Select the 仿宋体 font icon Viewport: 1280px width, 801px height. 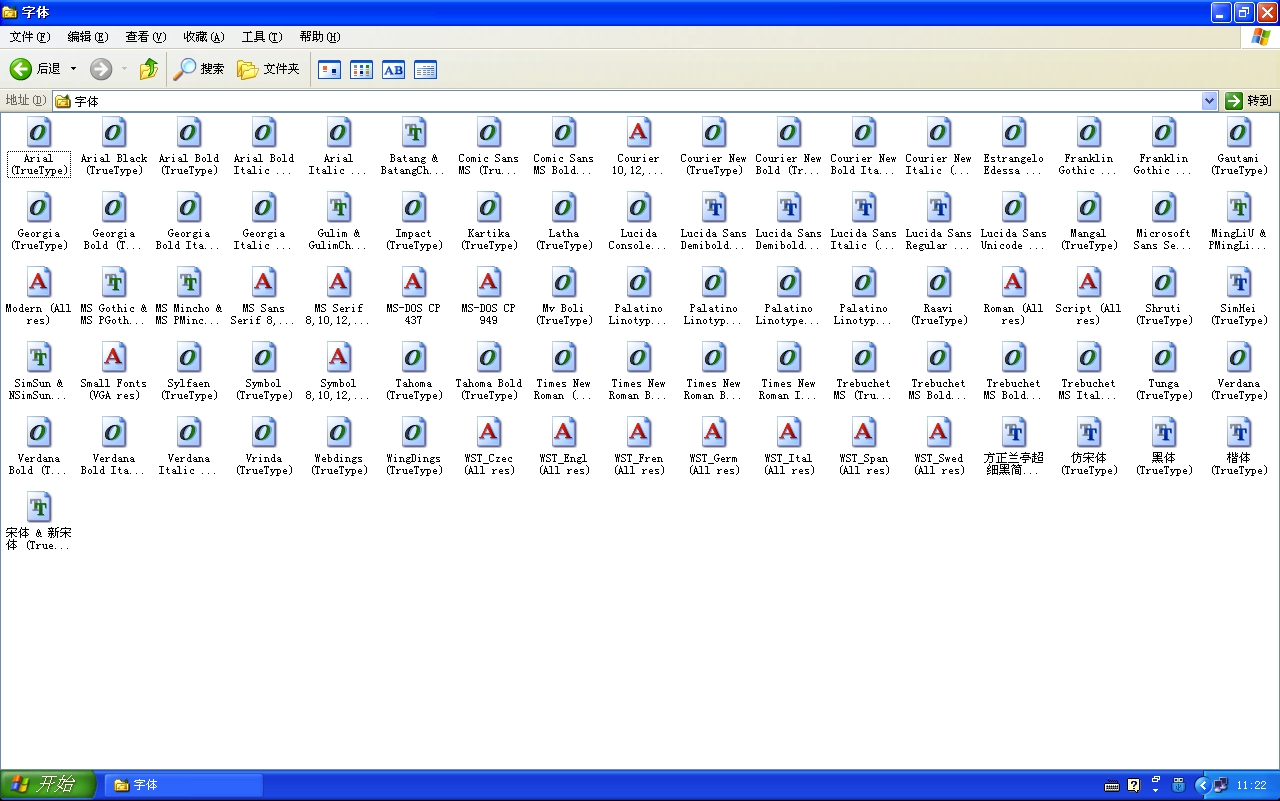coord(1089,432)
